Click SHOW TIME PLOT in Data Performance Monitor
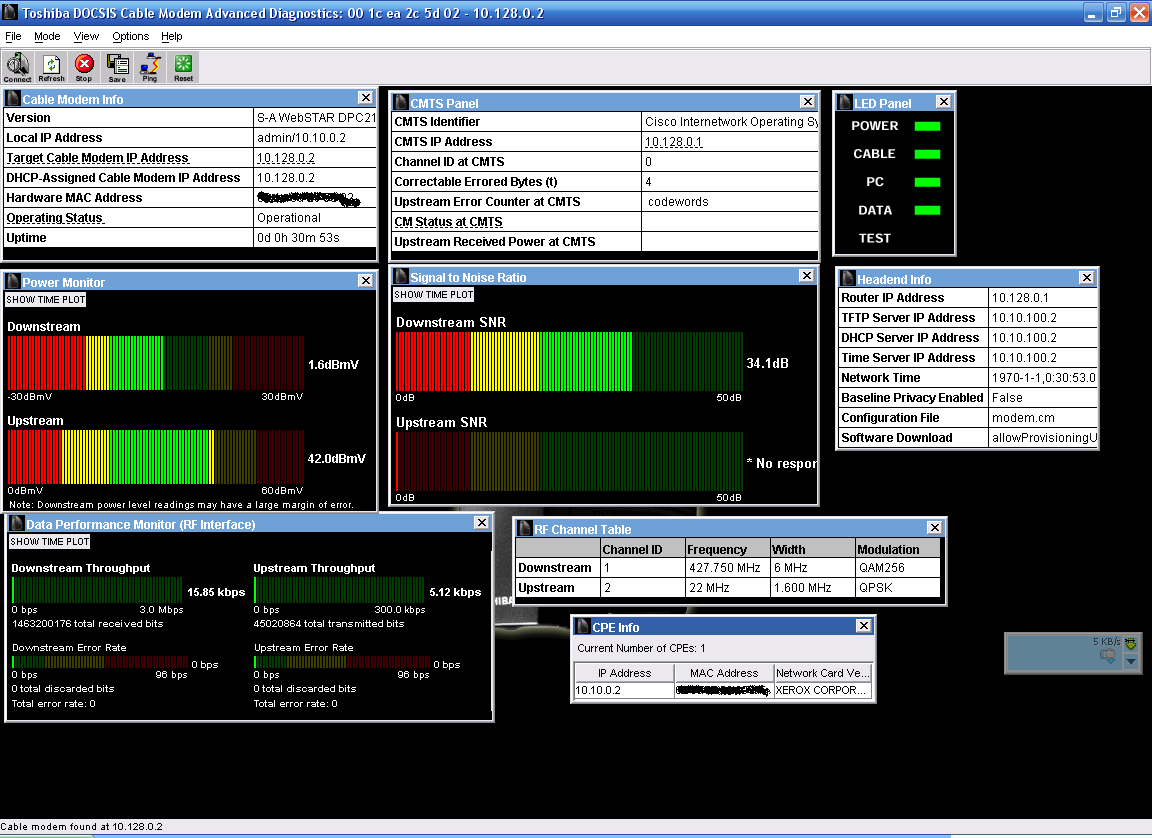Viewport: 1152px width, 838px height. point(49,541)
